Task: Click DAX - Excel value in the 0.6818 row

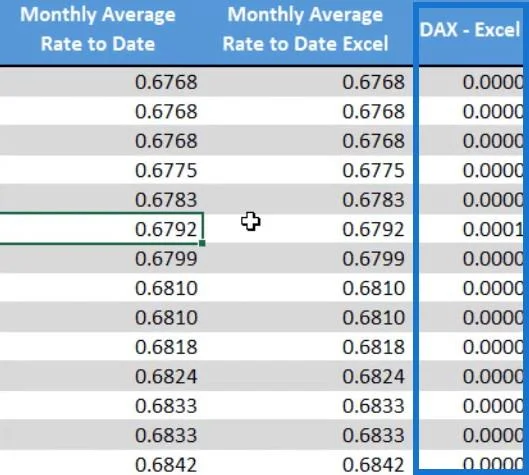Action: click(x=493, y=347)
